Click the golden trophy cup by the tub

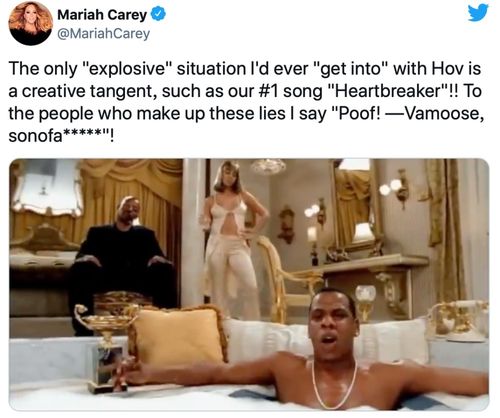pos(105,347)
